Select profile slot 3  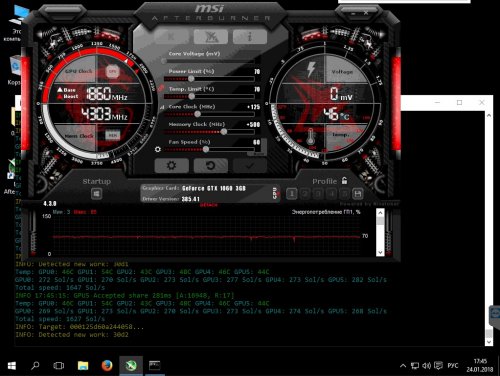(x=318, y=194)
